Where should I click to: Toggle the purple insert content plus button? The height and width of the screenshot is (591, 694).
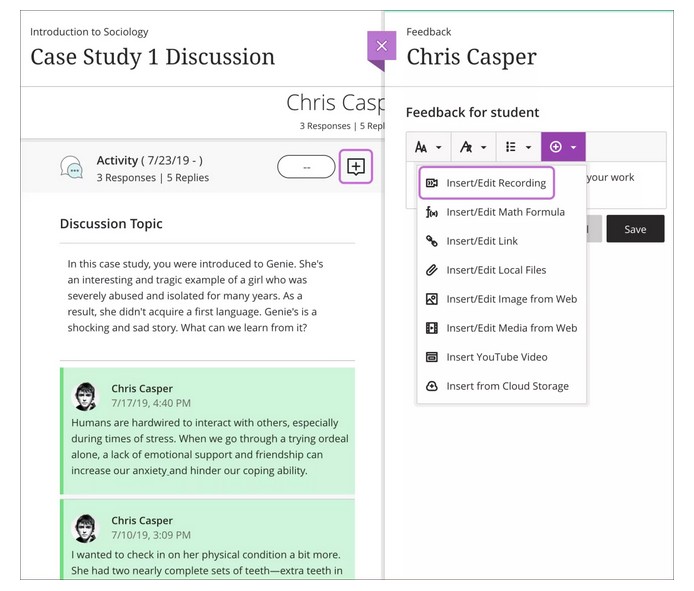[563, 147]
